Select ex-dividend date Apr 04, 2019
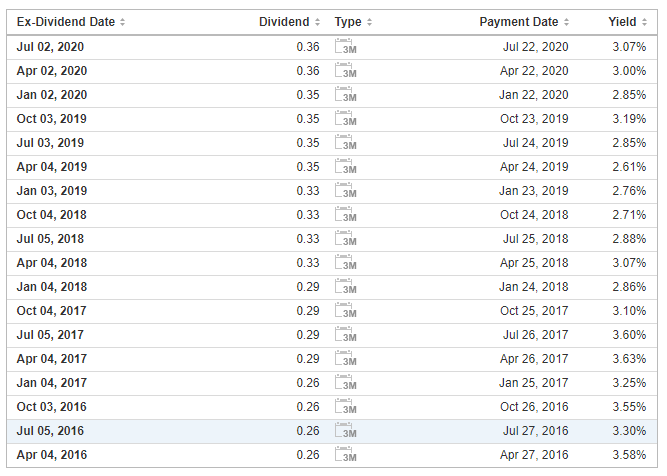Viewport: 667px width, 476px height. pos(52,167)
